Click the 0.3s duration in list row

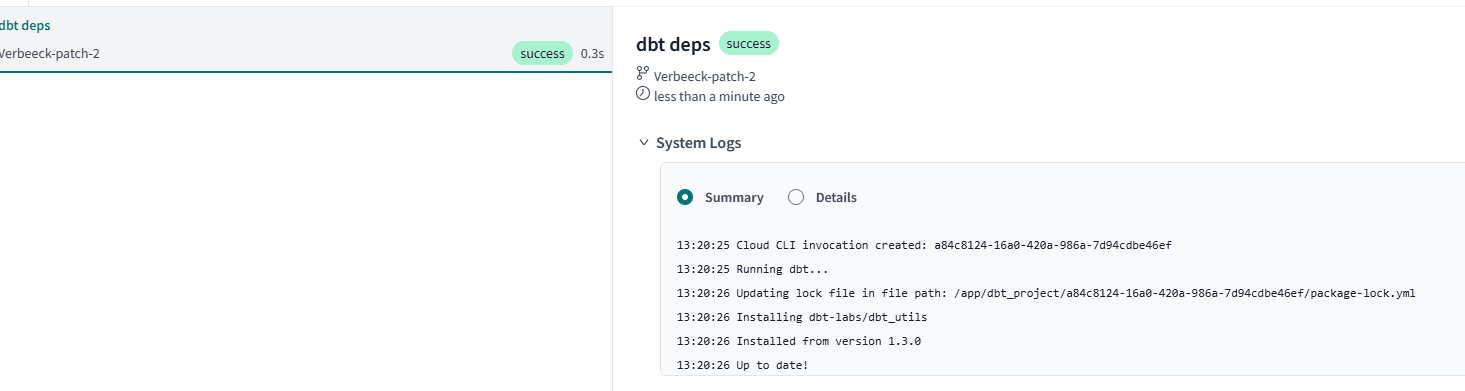pyautogui.click(x=592, y=54)
